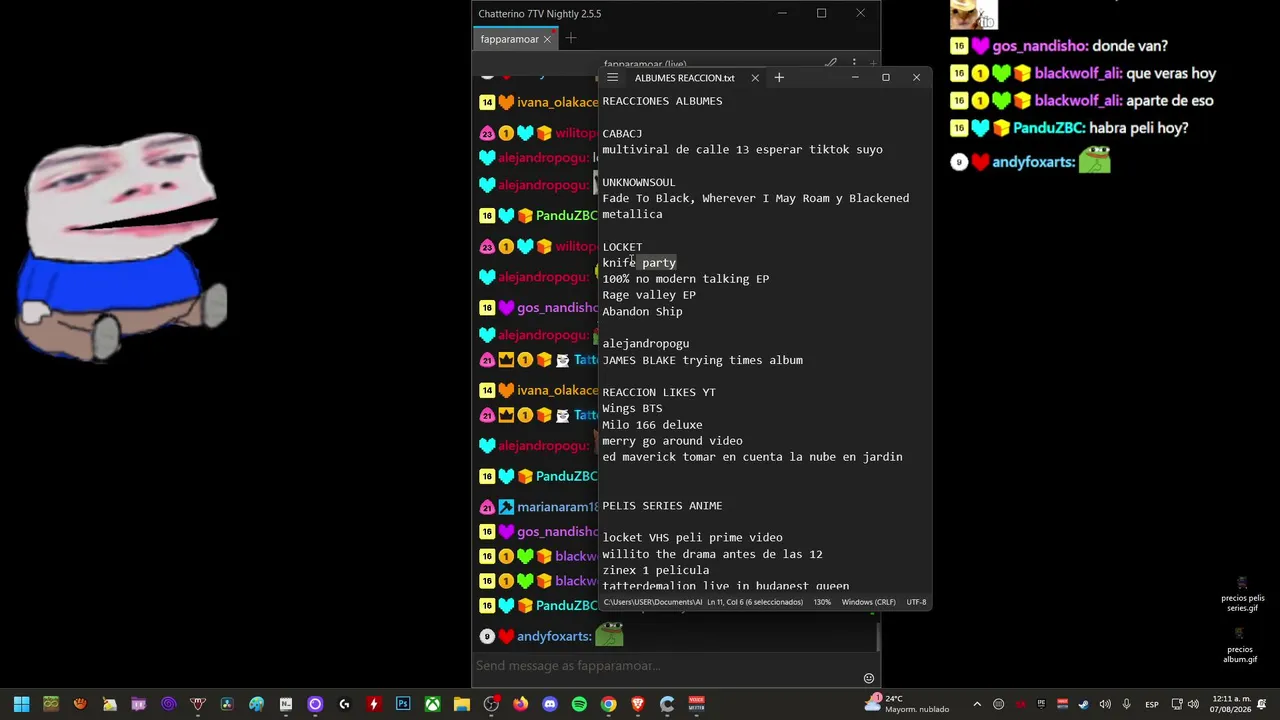Click the Ln 11, Col 6 position indicator

[755, 602]
